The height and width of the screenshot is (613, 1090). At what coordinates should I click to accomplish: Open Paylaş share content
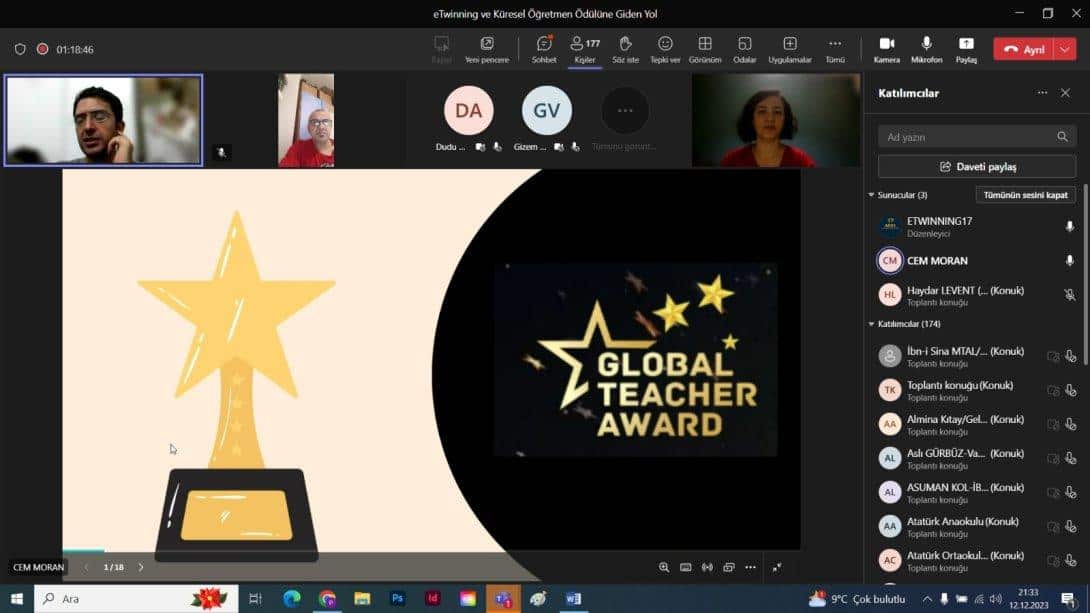pyautogui.click(x=966, y=49)
